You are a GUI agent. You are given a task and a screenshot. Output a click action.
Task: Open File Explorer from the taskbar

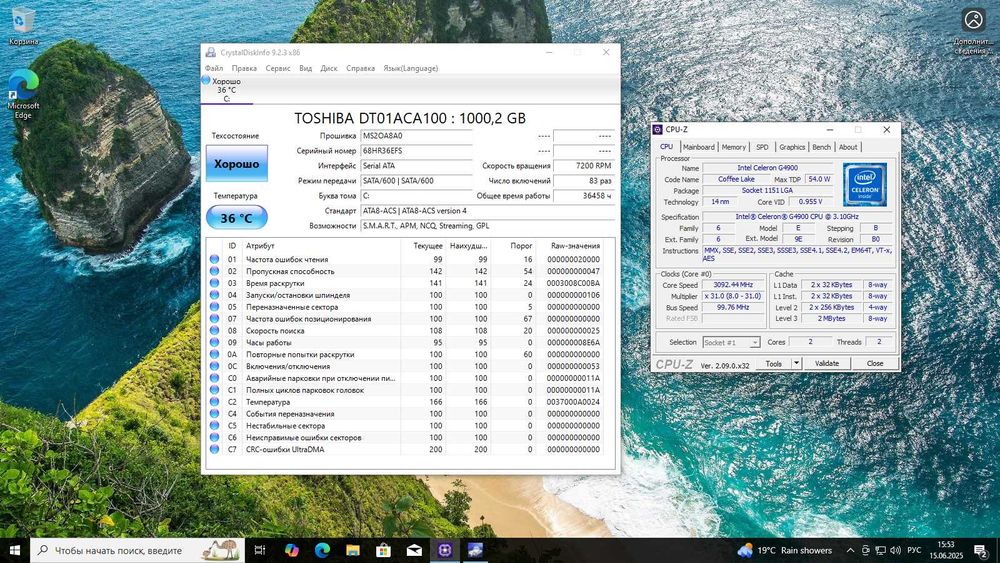click(x=353, y=550)
